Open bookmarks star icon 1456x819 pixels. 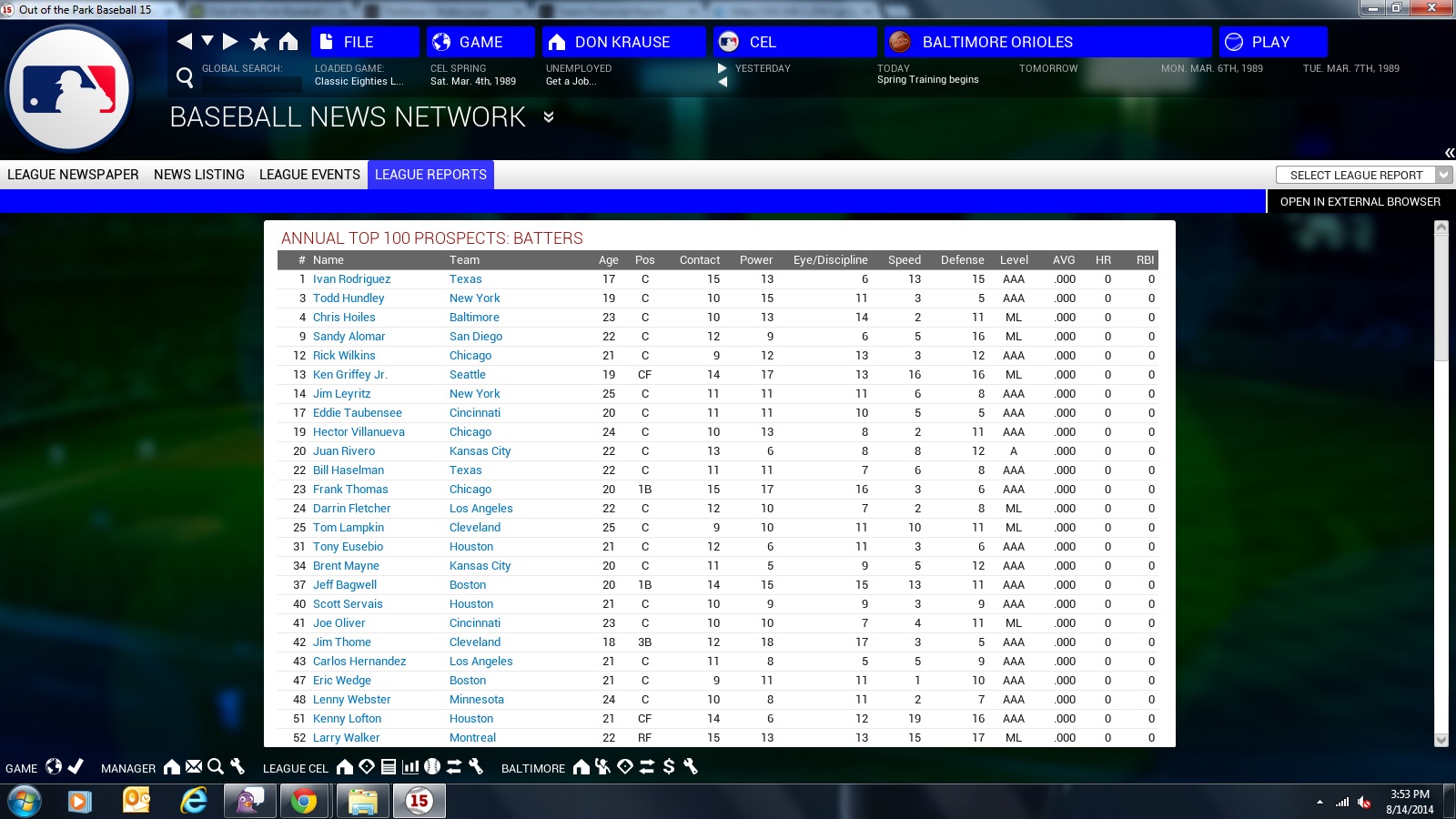tap(259, 41)
